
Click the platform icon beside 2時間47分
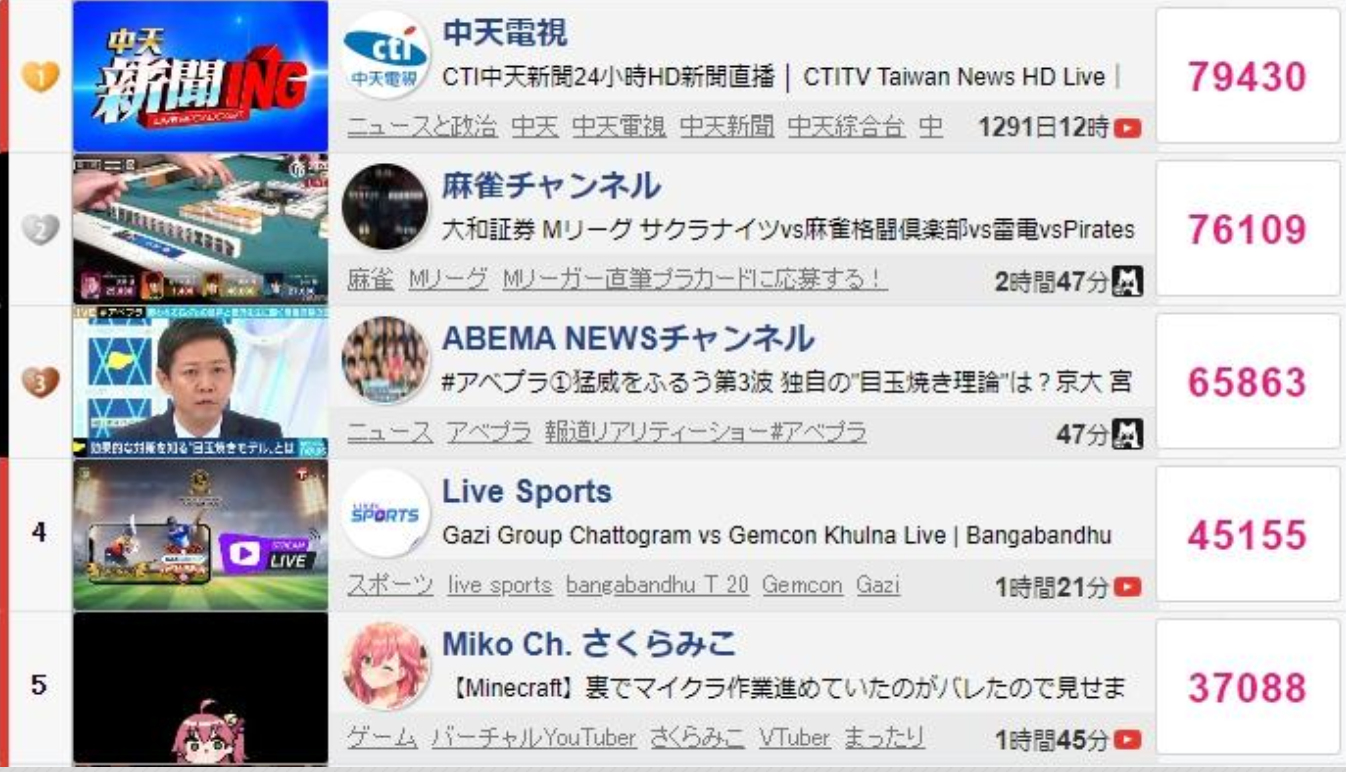click(1128, 281)
